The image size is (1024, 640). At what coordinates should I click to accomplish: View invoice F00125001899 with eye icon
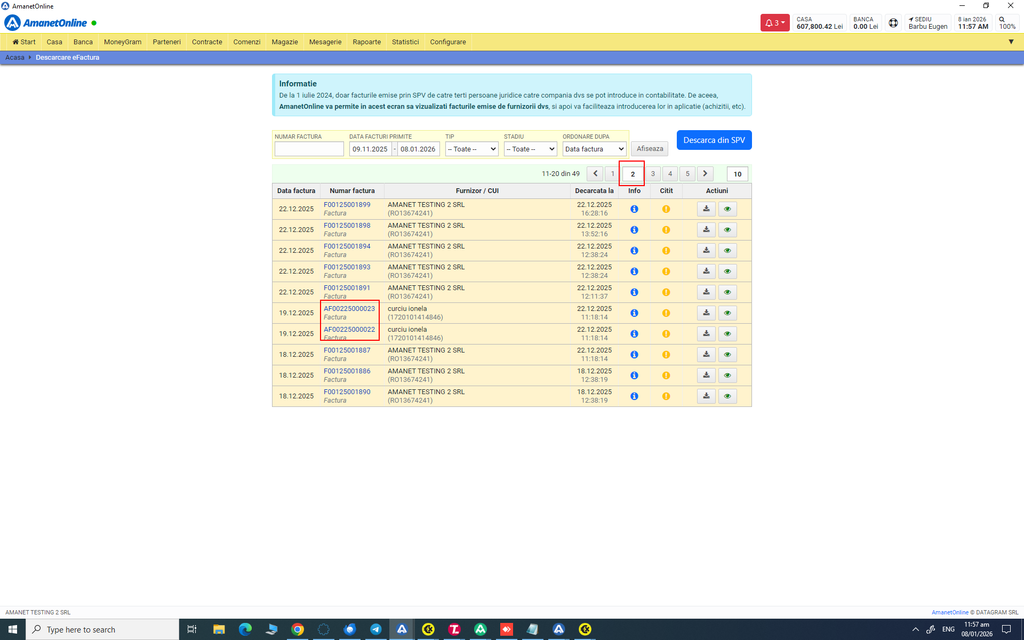[x=728, y=209]
